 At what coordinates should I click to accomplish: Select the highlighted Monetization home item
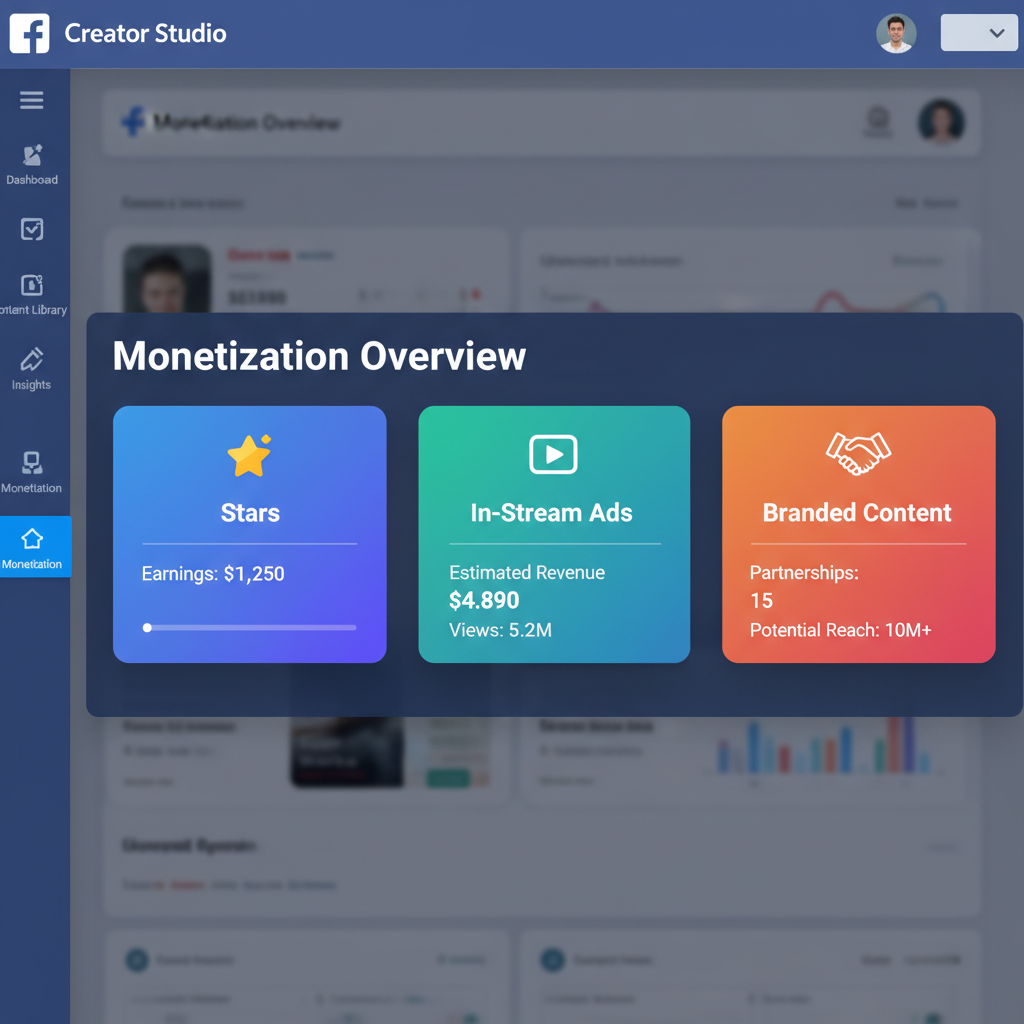click(x=35, y=547)
